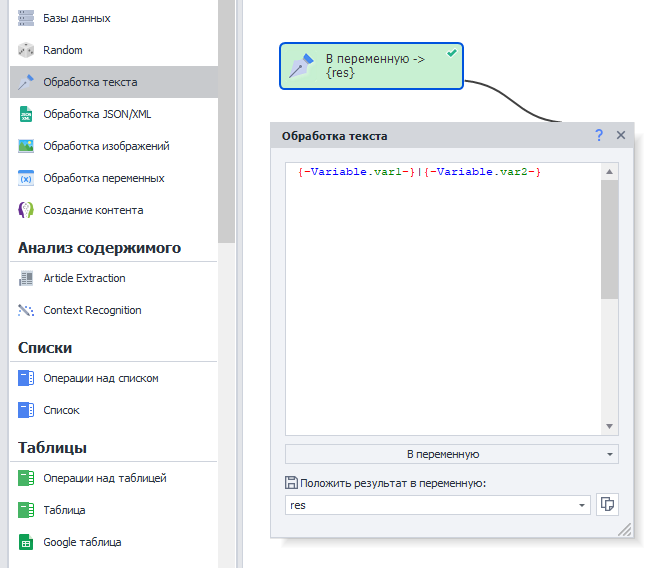Open help with the question mark icon

point(599,135)
